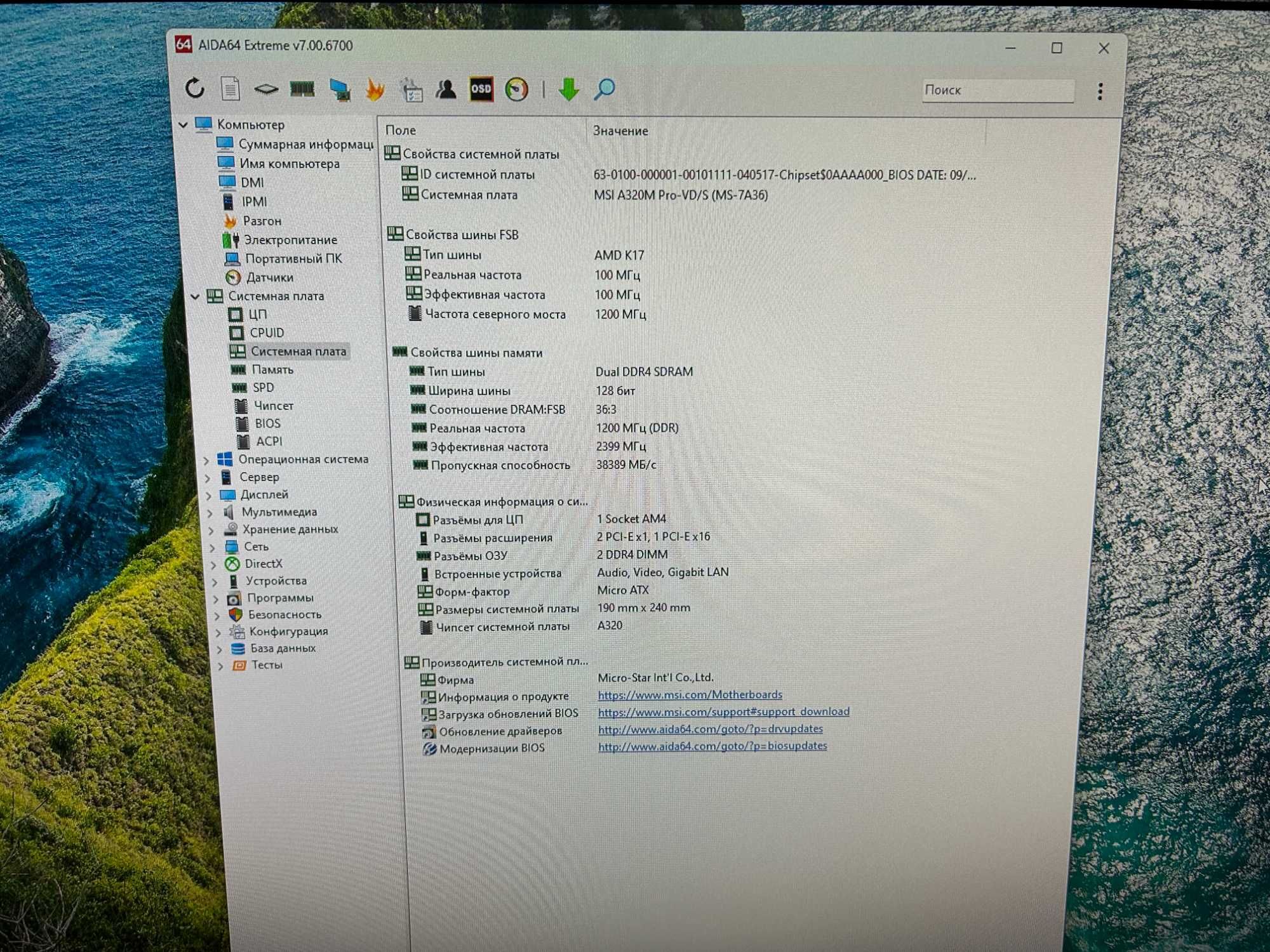Image resolution: width=1270 pixels, height=952 pixels.
Task: Open the OSD panel icon
Action: [481, 89]
